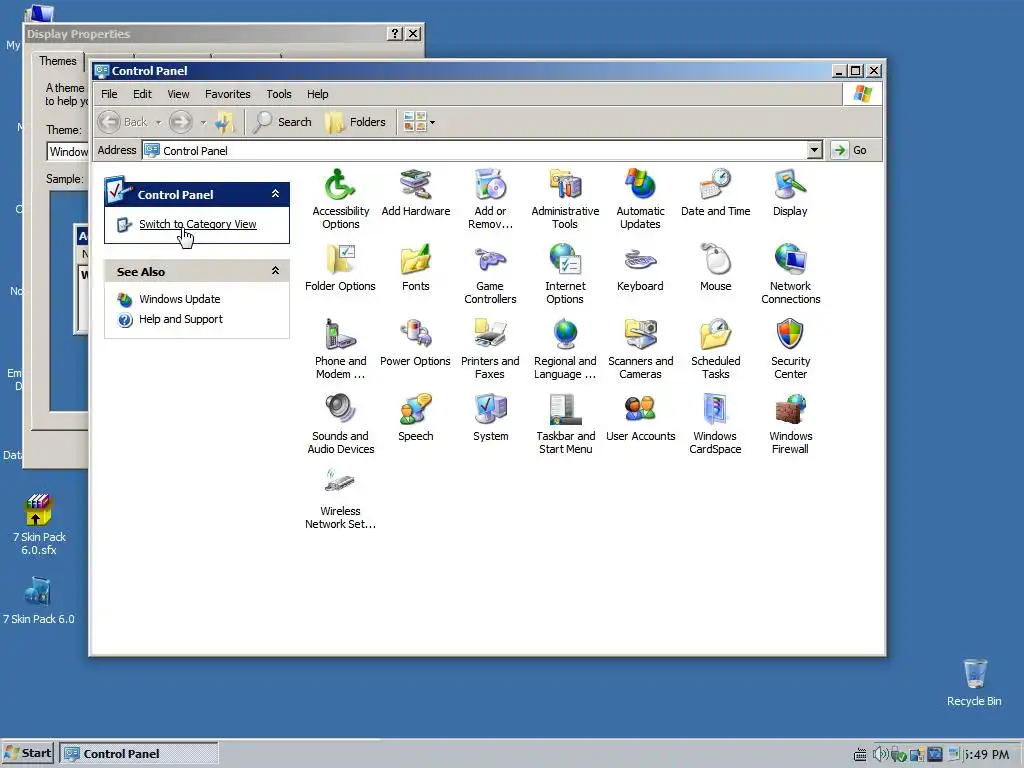Viewport: 1024px width, 768px height.
Task: Click the Folders toolbar button
Action: (x=356, y=122)
